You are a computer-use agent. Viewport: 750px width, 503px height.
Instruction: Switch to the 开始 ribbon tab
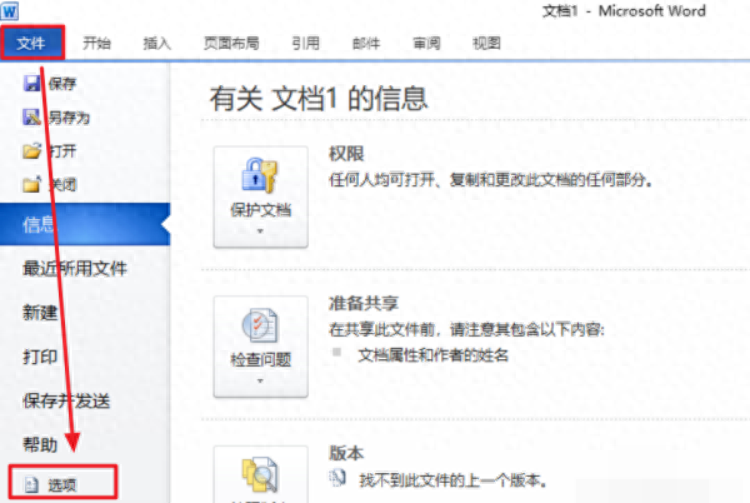(97, 43)
